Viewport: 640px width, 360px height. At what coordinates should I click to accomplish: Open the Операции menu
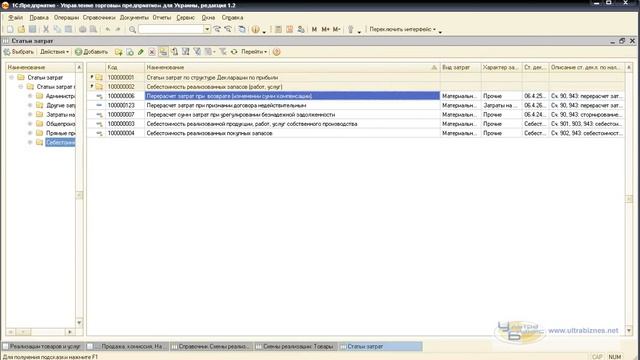pyautogui.click(x=66, y=18)
